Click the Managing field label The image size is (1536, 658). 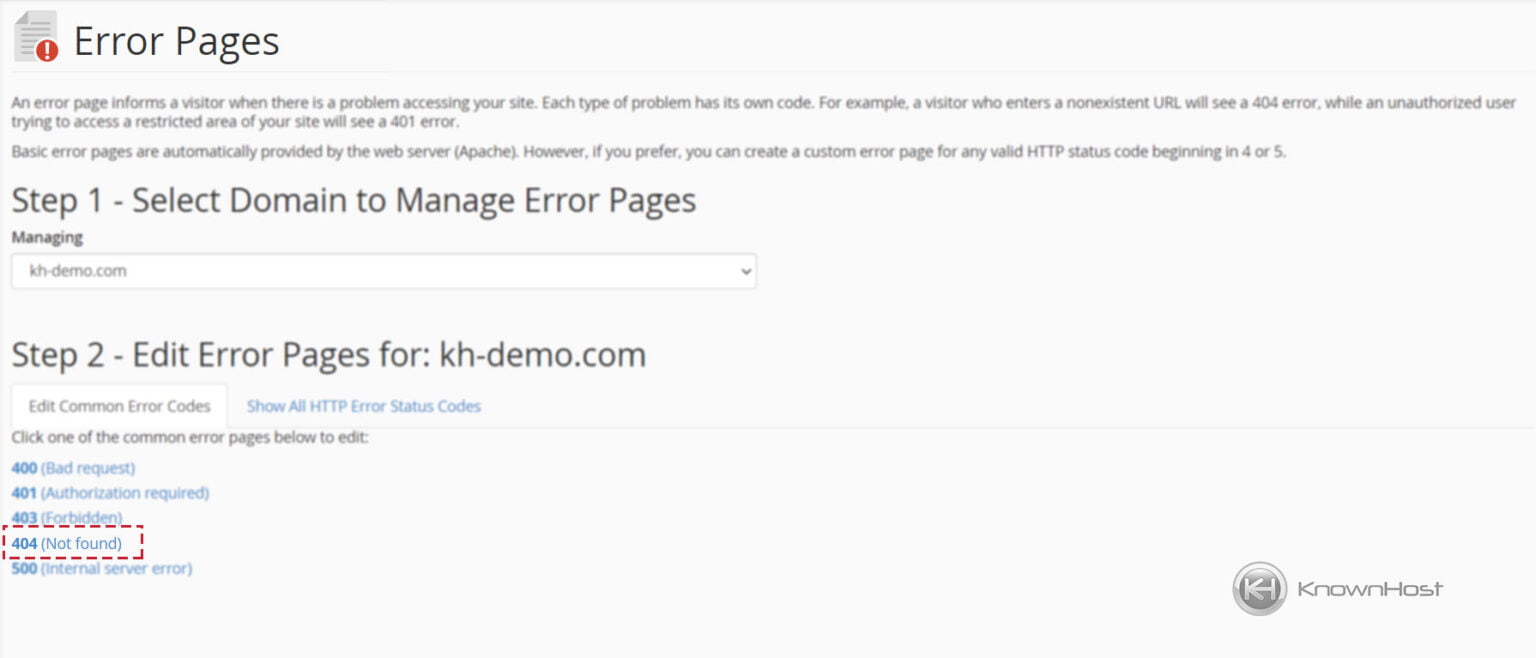47,237
